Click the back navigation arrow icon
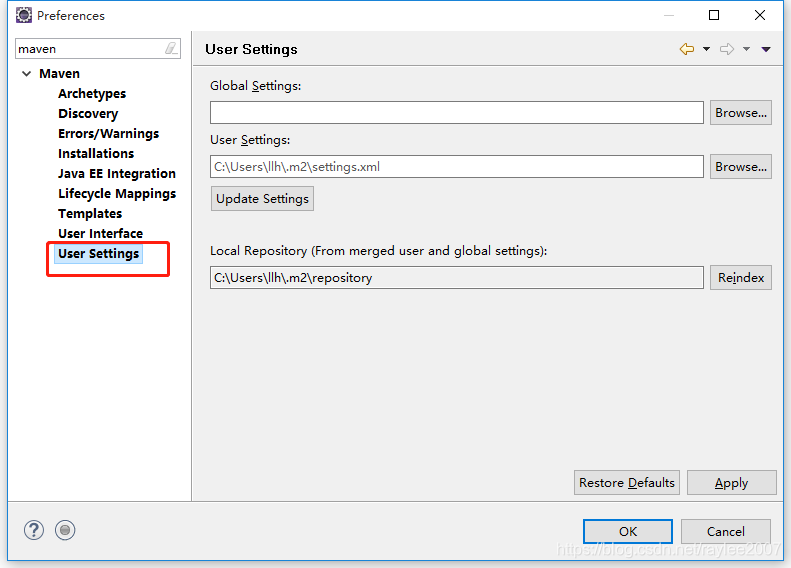 click(x=687, y=49)
